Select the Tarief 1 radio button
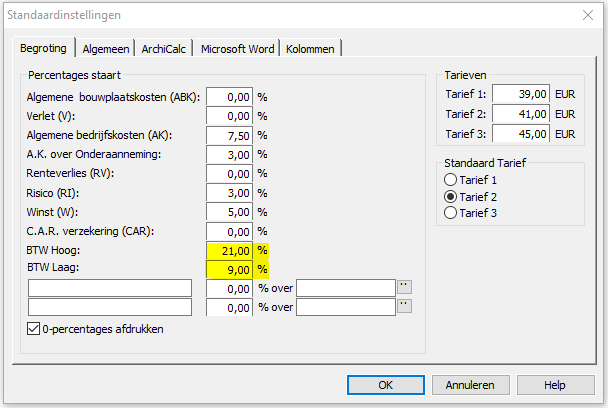The height and width of the screenshot is (408, 608). pyautogui.click(x=450, y=180)
